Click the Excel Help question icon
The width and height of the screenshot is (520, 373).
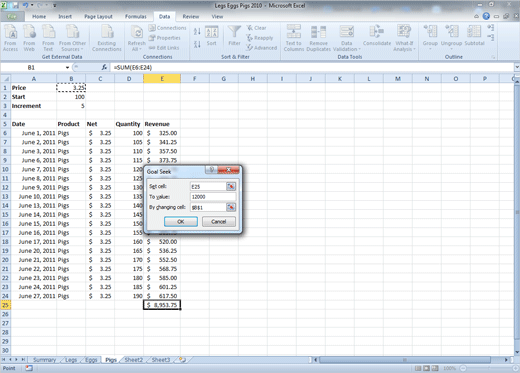click(486, 16)
